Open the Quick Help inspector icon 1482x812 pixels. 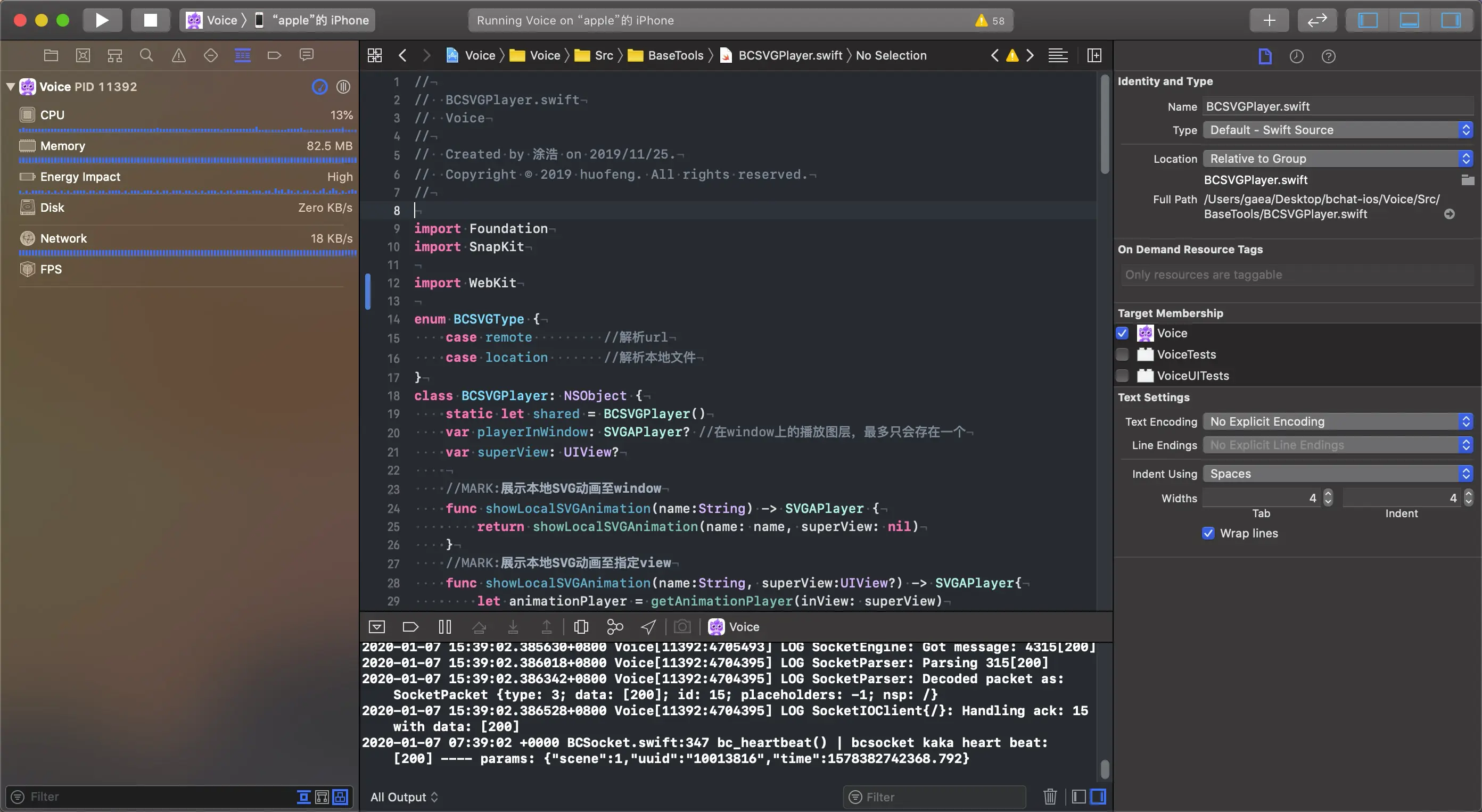tap(1328, 56)
